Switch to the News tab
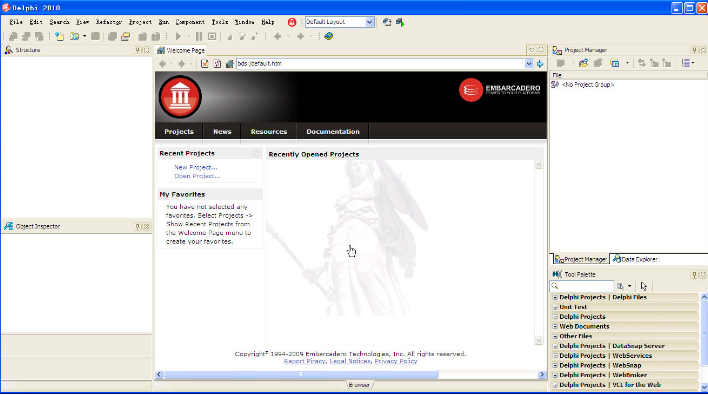 (222, 131)
